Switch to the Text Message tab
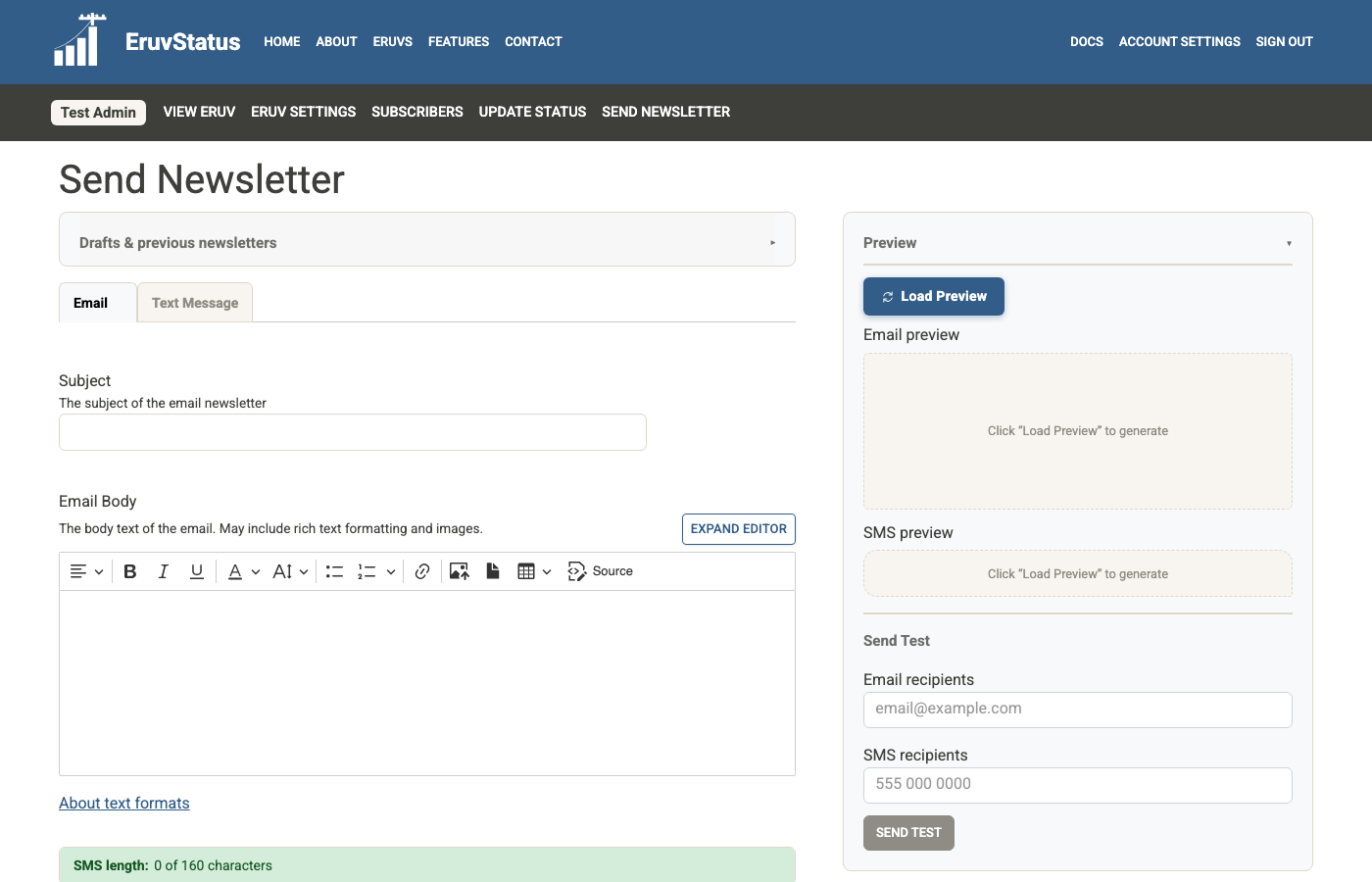This screenshot has height=882, width=1372. (194, 302)
